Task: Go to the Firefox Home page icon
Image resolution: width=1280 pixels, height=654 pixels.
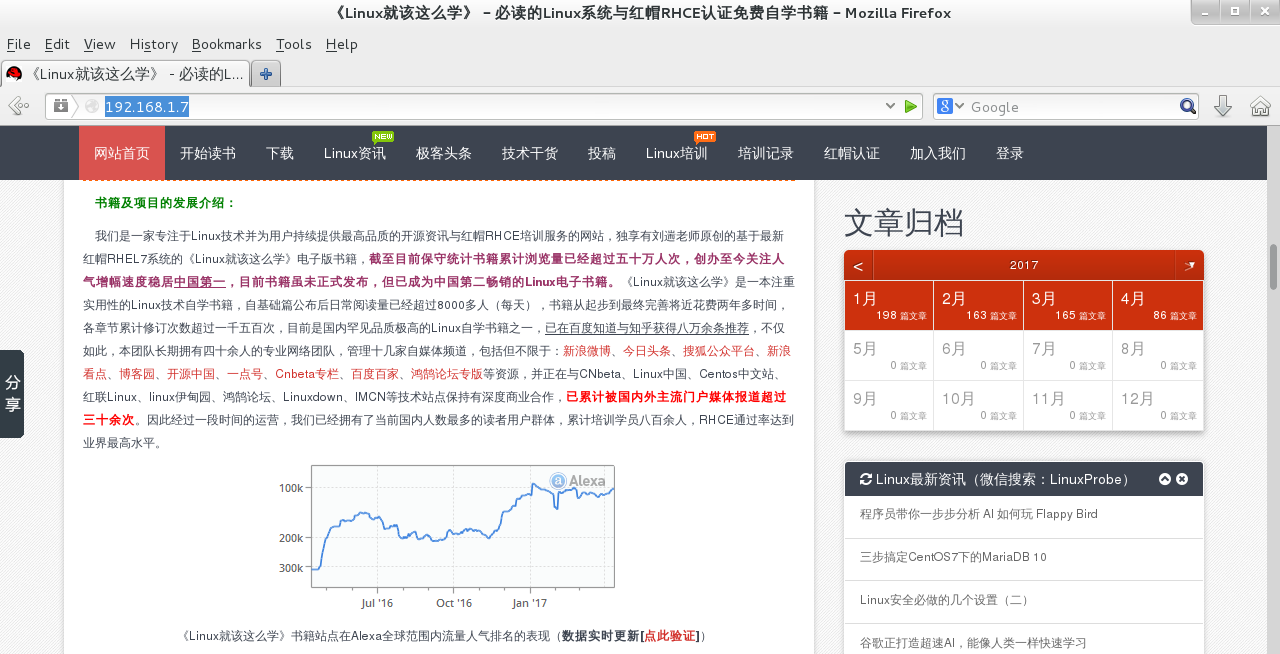Action: 1260,106
